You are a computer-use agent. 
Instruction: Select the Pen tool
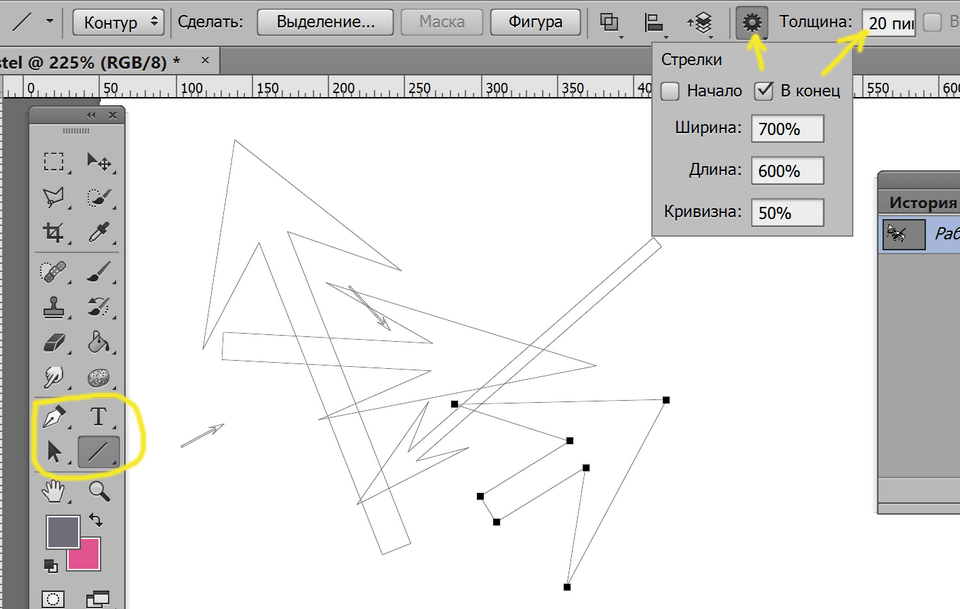[53, 416]
